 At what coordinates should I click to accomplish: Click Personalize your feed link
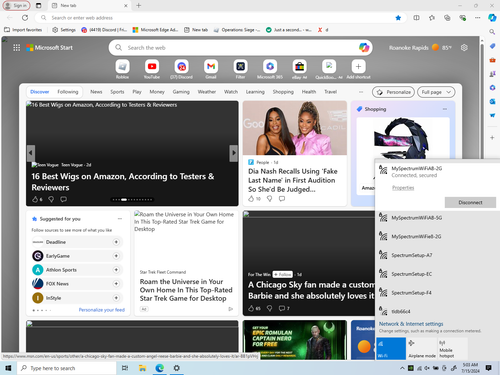(102, 310)
